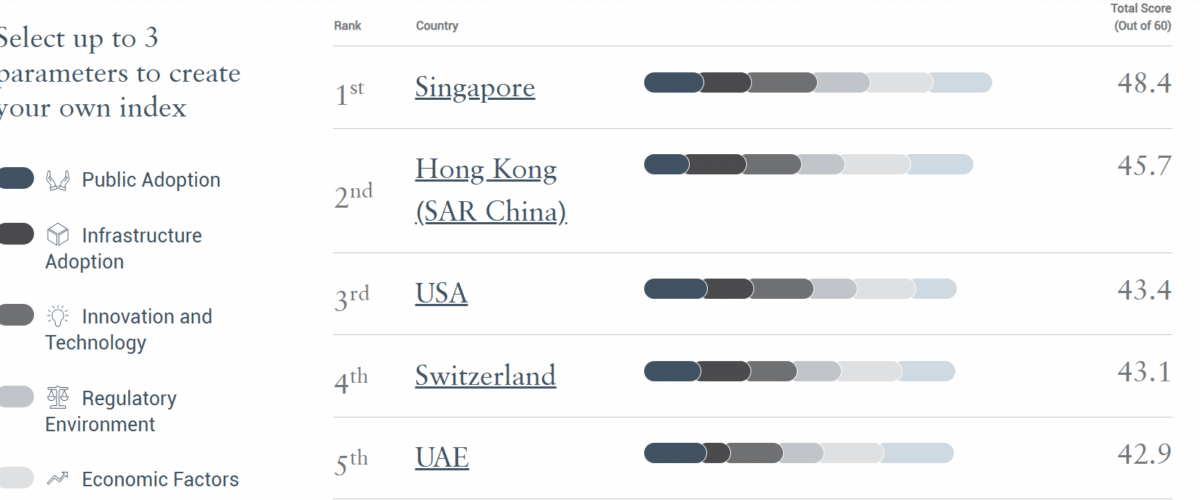Click Singapore's dark blue Public Adoption bar segment
1200x500 pixels.
[672, 83]
